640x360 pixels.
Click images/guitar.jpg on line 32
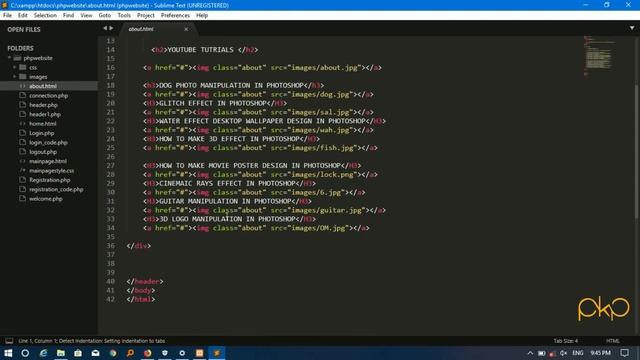point(327,210)
